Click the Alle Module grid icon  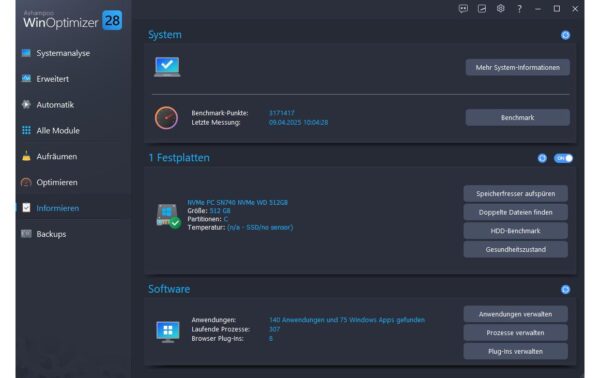point(26,130)
